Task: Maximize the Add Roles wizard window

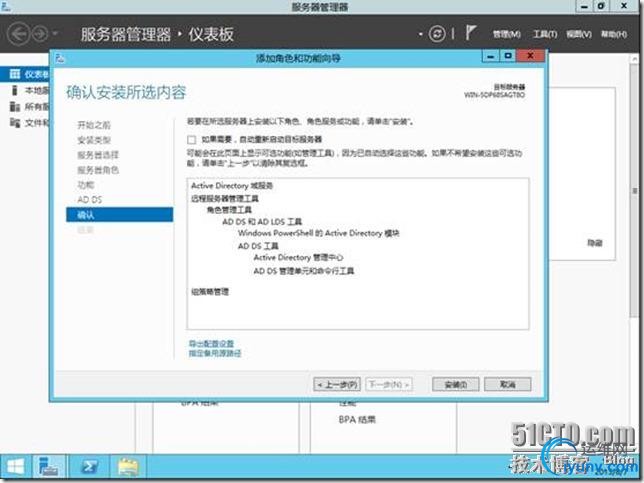Action: pos(508,56)
